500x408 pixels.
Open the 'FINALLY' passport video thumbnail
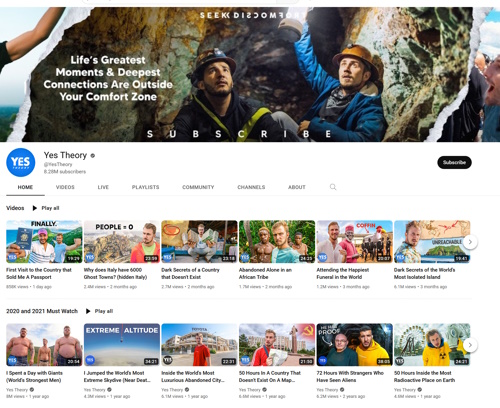(44, 242)
